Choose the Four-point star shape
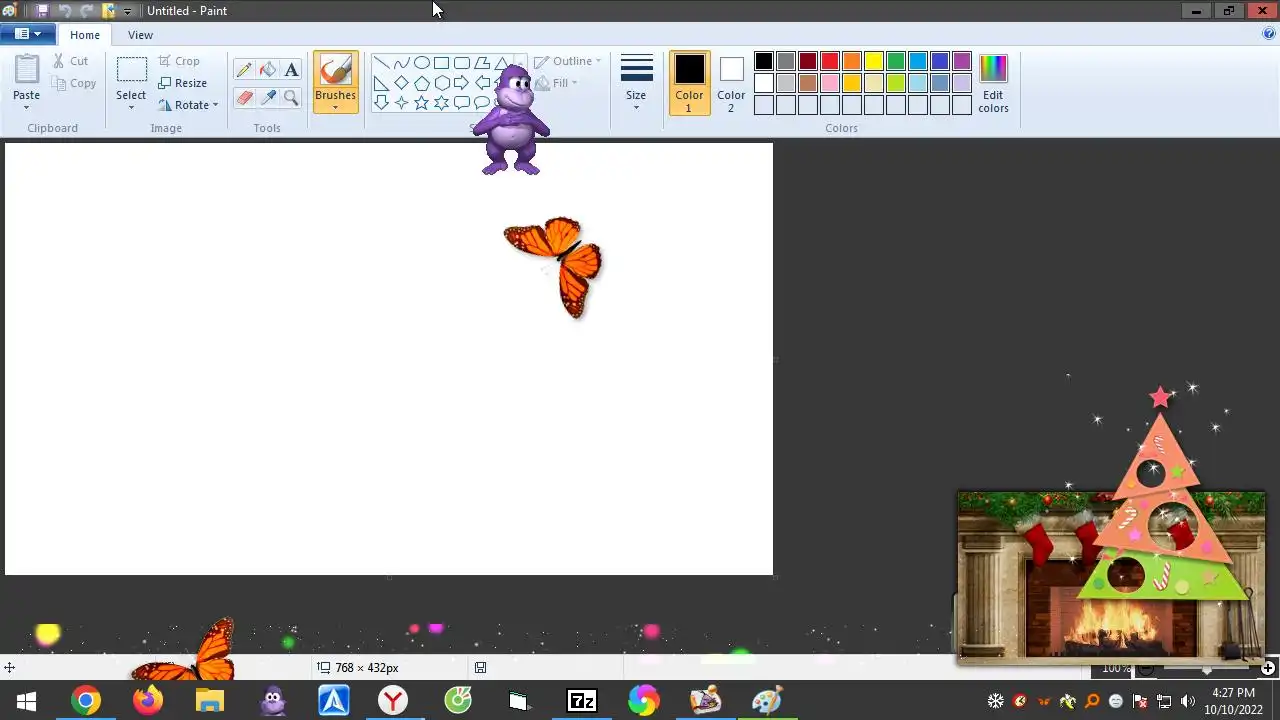The image size is (1280, 720). 401,102
